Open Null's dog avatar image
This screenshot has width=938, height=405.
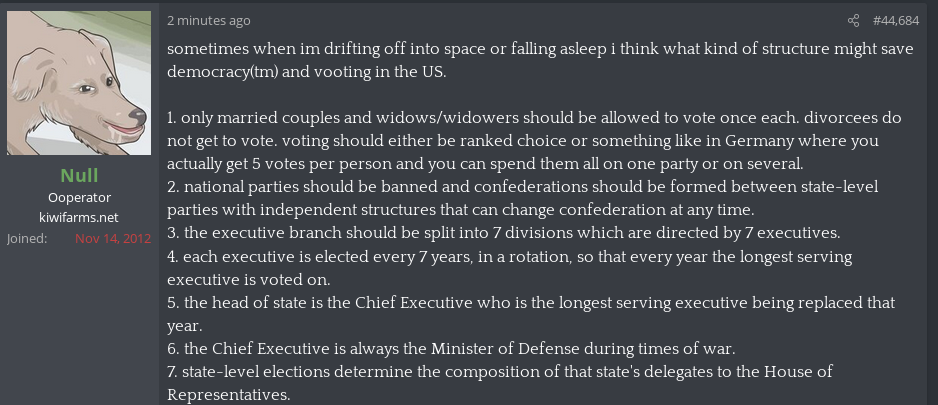click(80, 84)
